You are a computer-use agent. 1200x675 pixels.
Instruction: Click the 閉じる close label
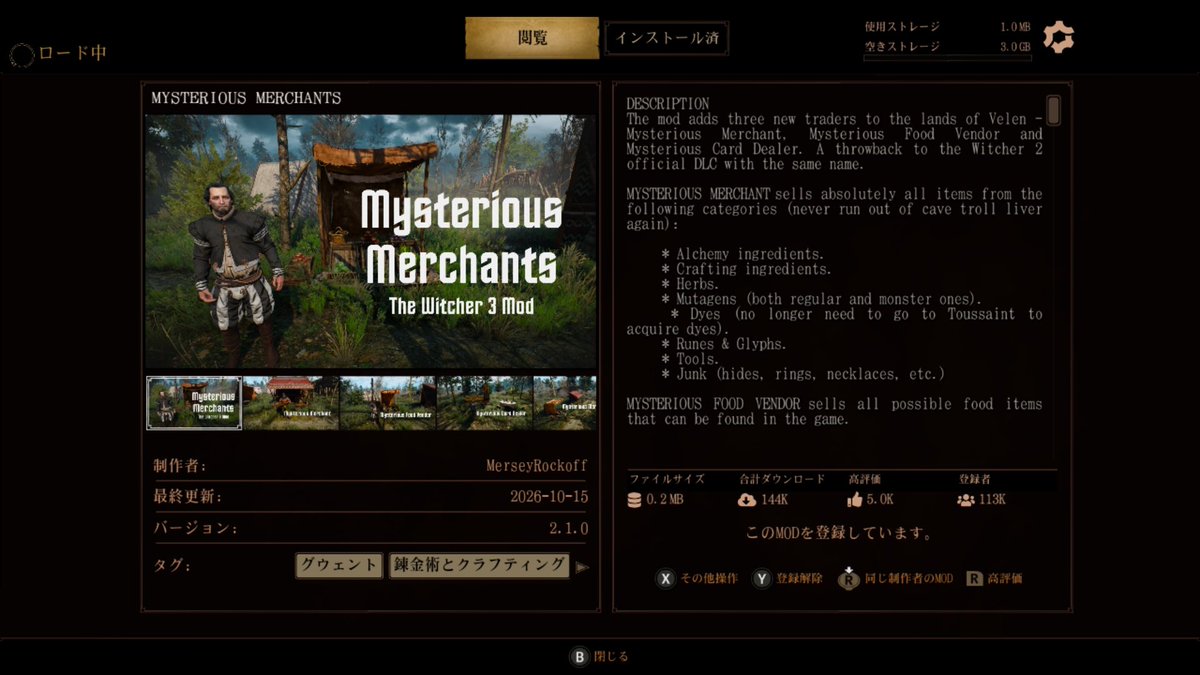coord(611,657)
